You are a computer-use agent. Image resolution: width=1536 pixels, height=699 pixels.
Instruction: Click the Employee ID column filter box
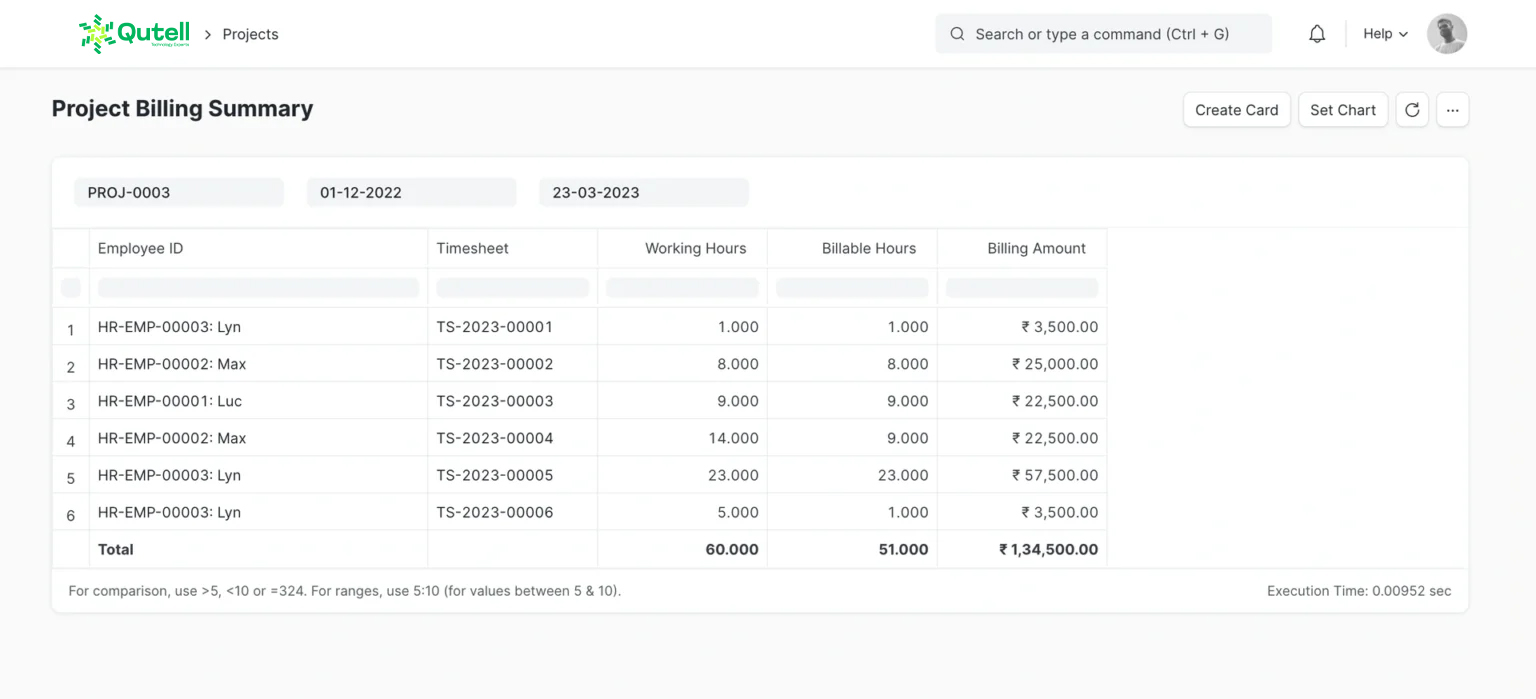pos(258,288)
